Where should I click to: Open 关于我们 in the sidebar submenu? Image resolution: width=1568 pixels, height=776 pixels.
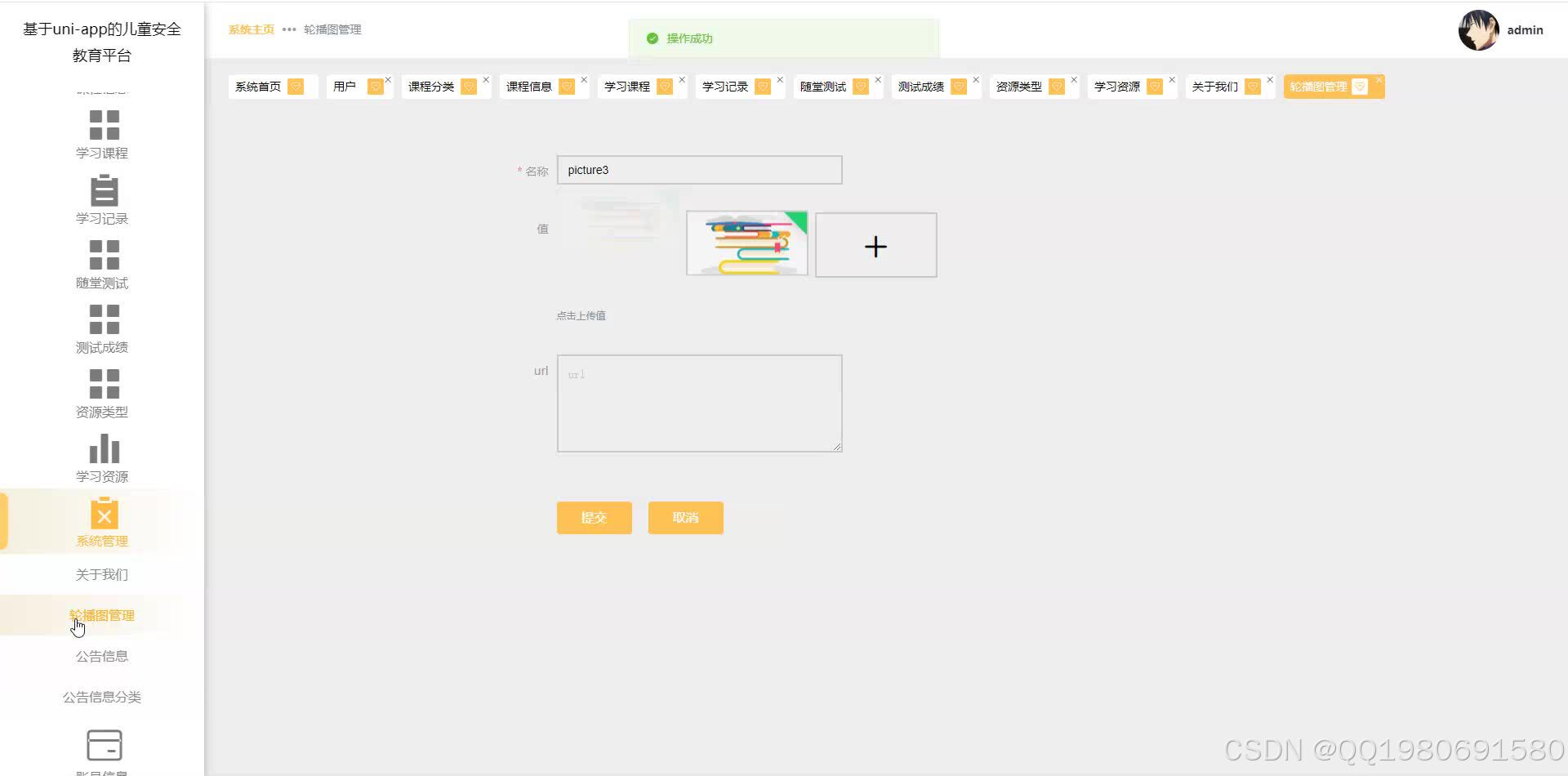pos(102,574)
